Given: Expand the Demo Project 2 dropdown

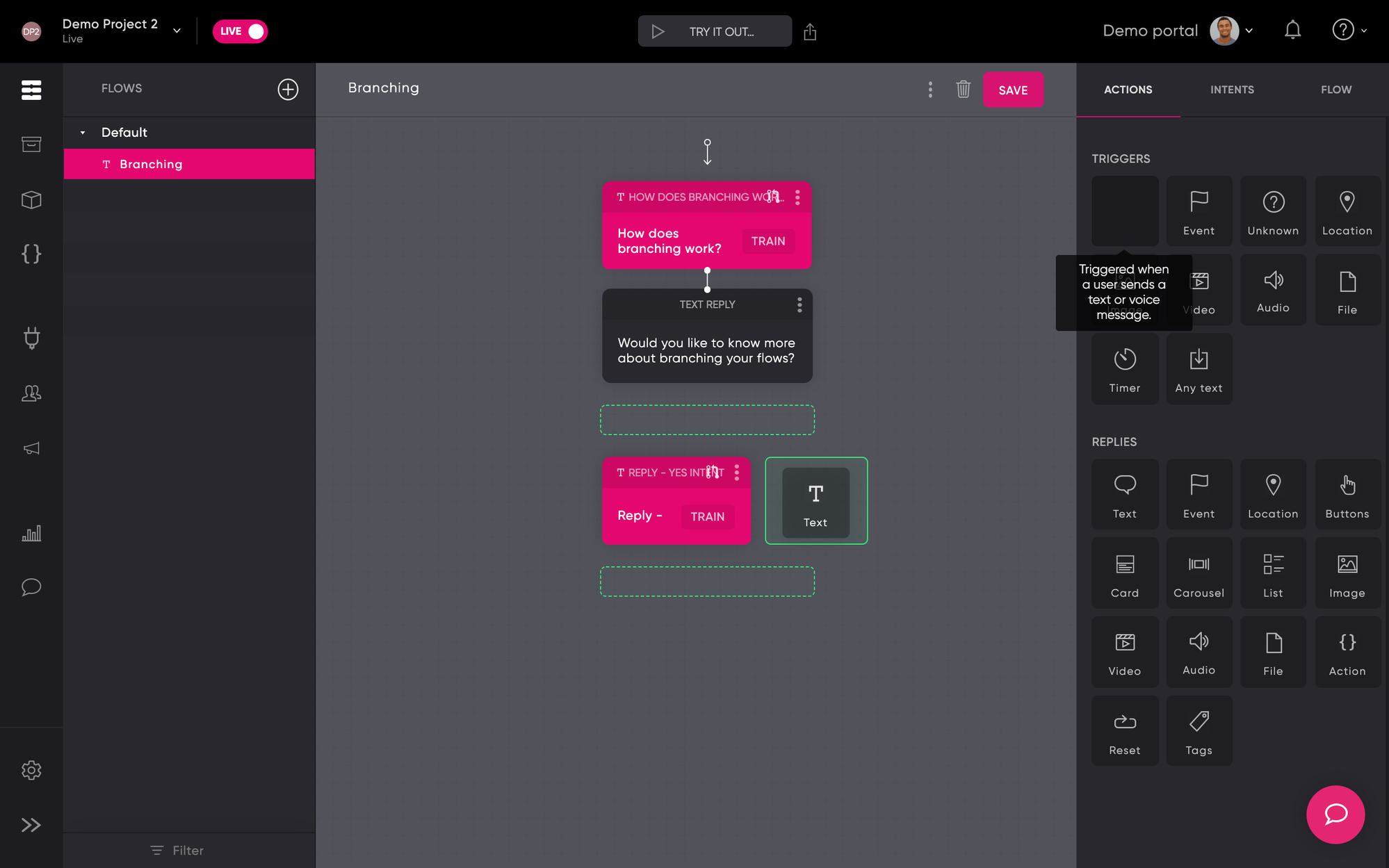Looking at the screenshot, I should point(177,31).
